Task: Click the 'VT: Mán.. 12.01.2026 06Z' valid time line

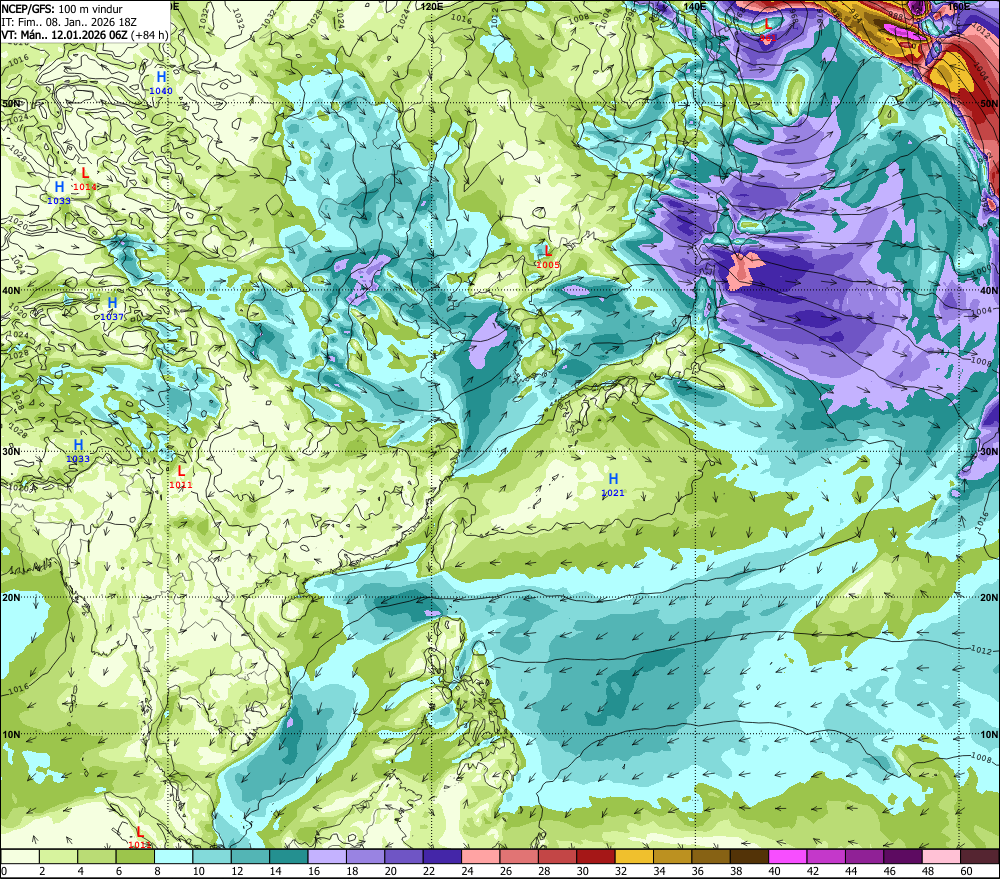Action: coord(64,34)
